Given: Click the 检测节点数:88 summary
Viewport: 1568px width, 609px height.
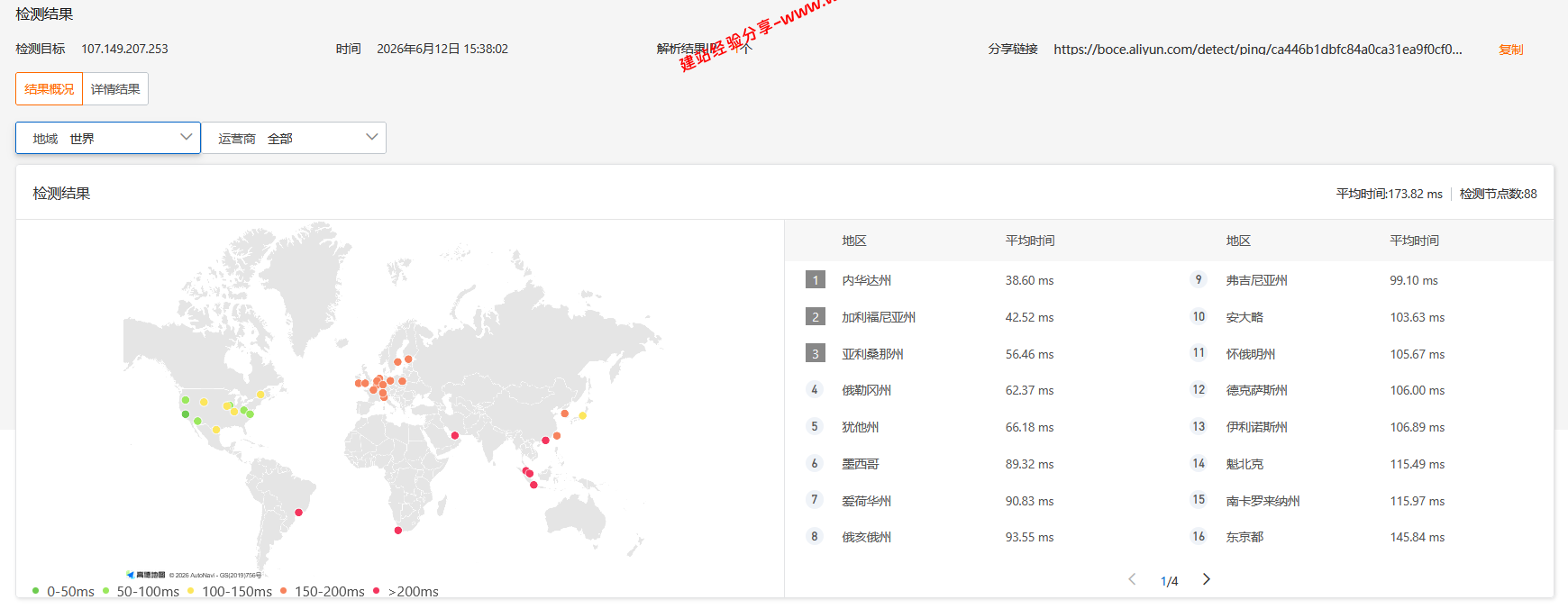Looking at the screenshot, I should tap(1498, 194).
